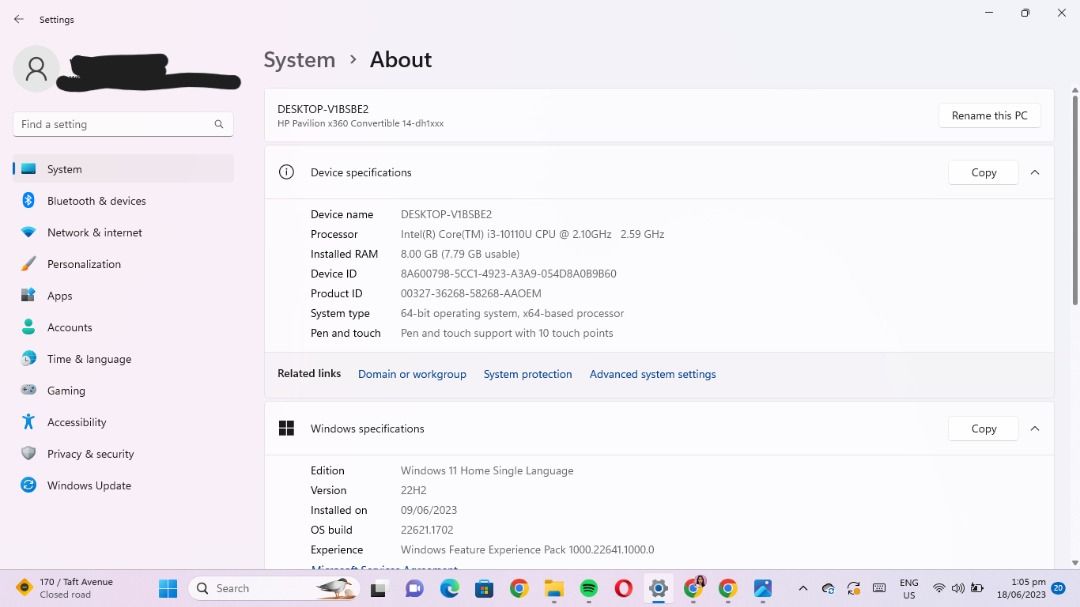Click the Rename this PC button

pos(989,116)
